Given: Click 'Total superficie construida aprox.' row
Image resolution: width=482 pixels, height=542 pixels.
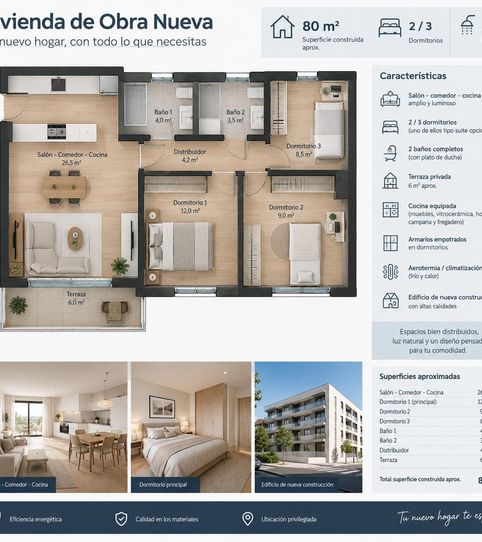Looking at the screenshot, I should click(430, 479).
